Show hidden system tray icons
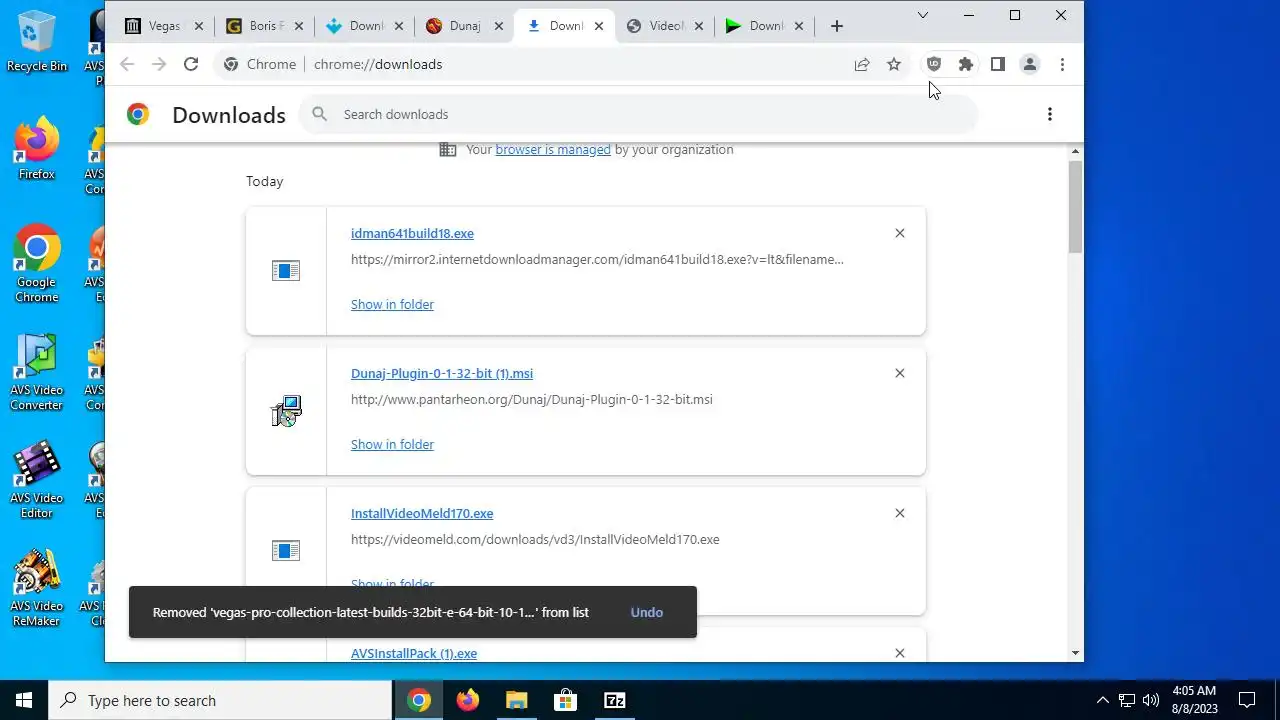The image size is (1280, 720). [x=1103, y=700]
